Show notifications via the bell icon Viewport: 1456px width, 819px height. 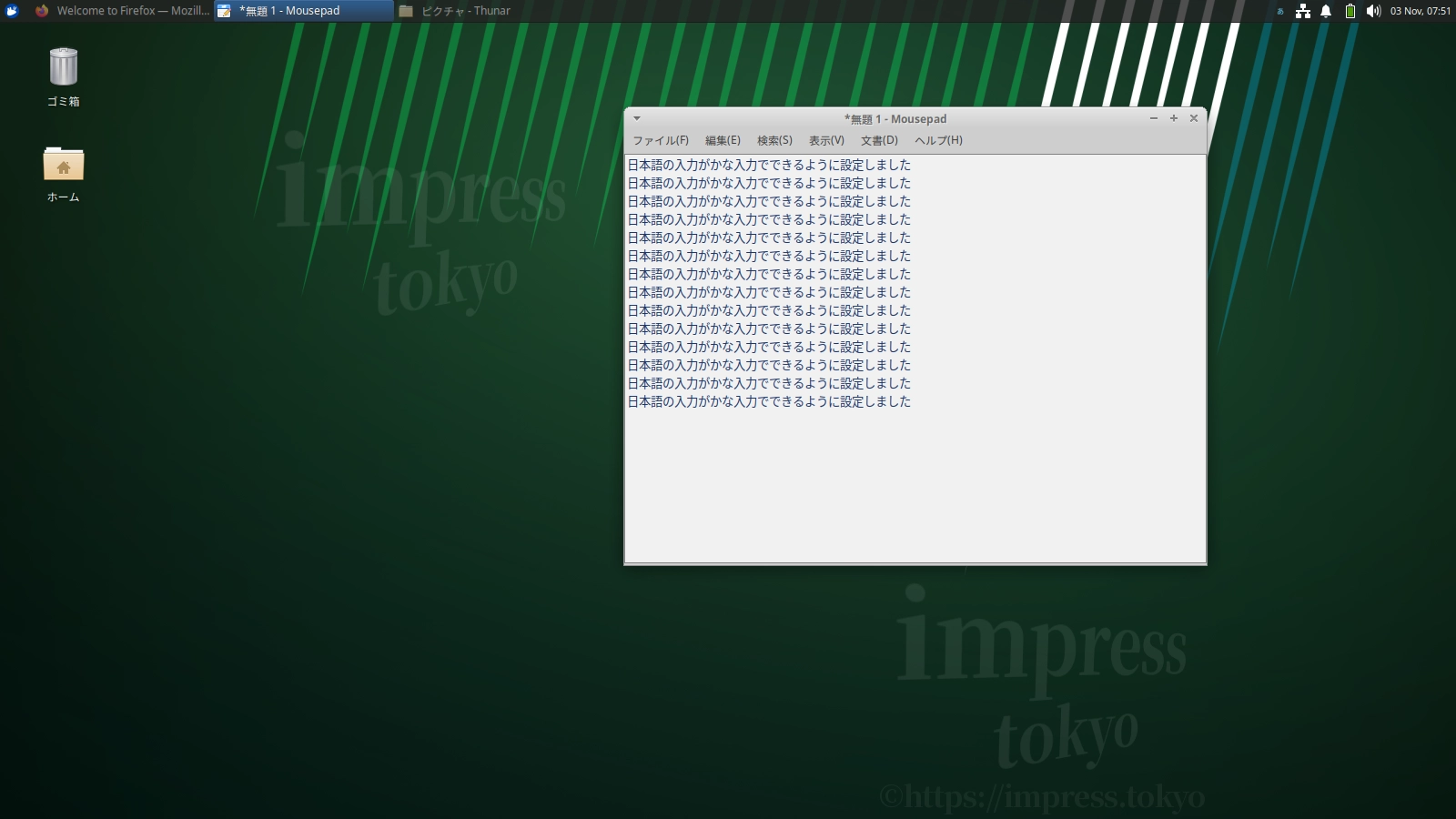tap(1326, 11)
